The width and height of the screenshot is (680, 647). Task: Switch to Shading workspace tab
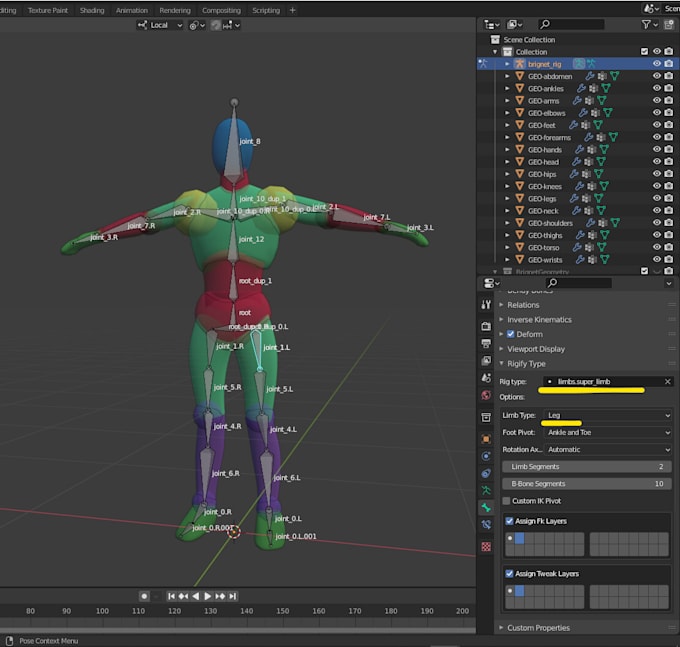tap(92, 10)
